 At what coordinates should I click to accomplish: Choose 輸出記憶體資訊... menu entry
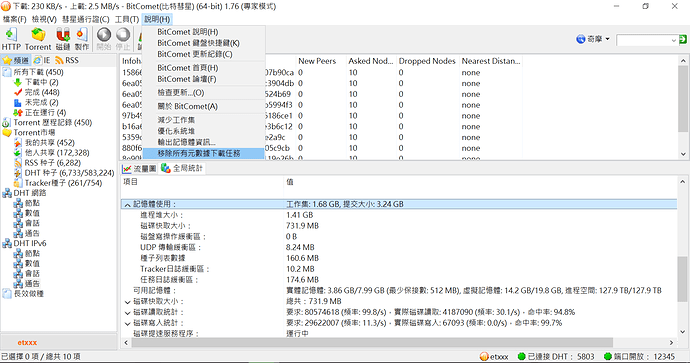204,142
